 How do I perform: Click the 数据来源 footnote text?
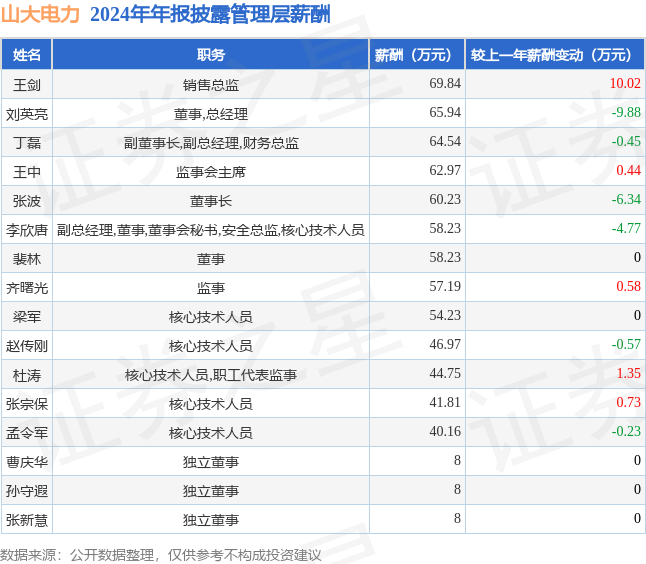click(161, 555)
